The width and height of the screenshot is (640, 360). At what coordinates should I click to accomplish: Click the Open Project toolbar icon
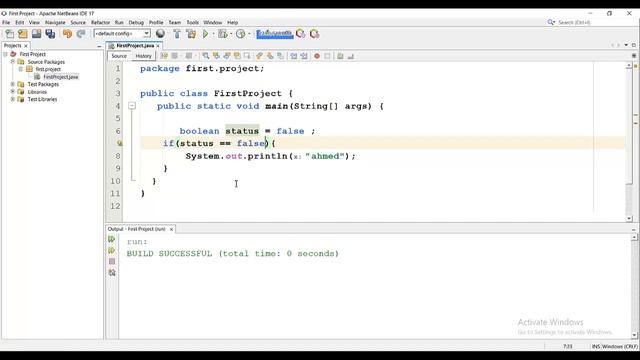click(x=36, y=34)
